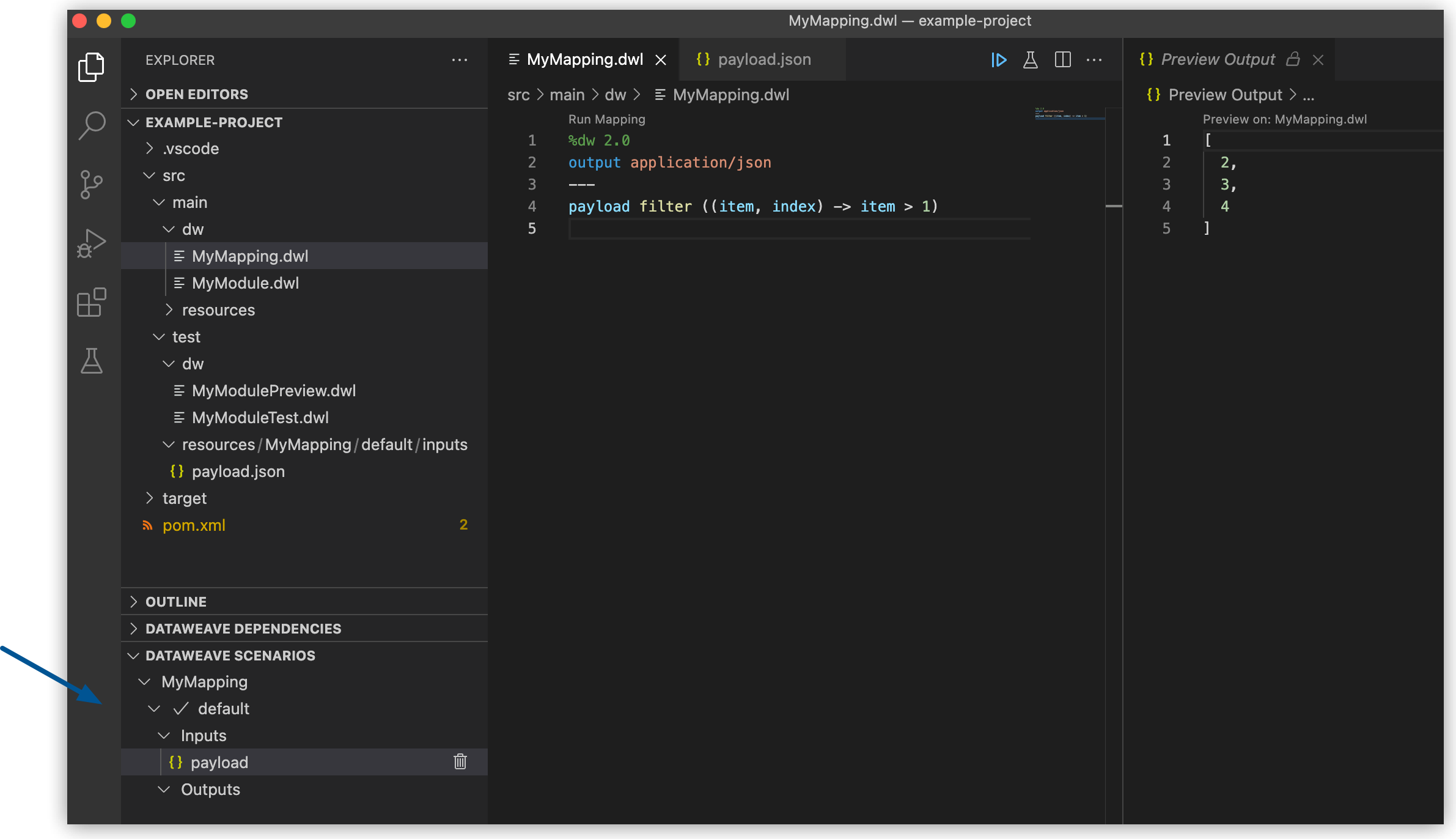Viewport: 1456px width, 839px height.
Task: Delete the payload input using the trash icon
Action: (x=460, y=762)
